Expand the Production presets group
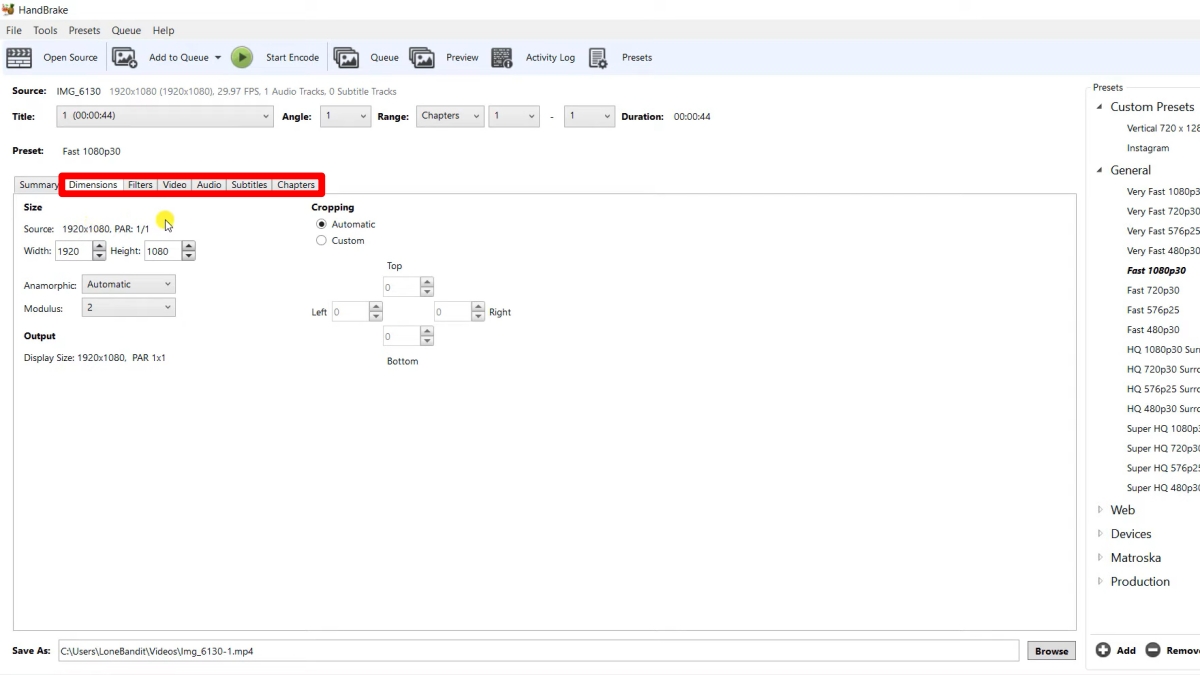This screenshot has height=675, width=1200. [1100, 581]
